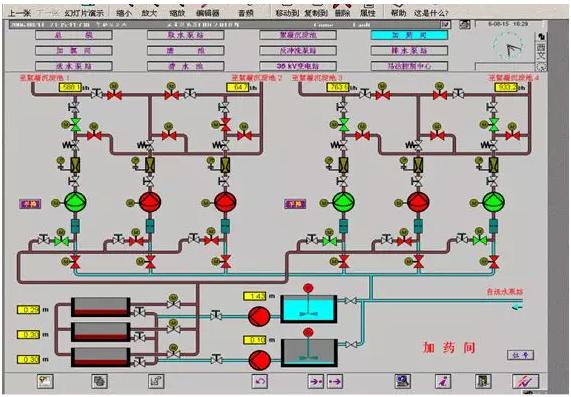Toggle the red pump beside the cyan tank
The image size is (571, 397).
[259, 316]
